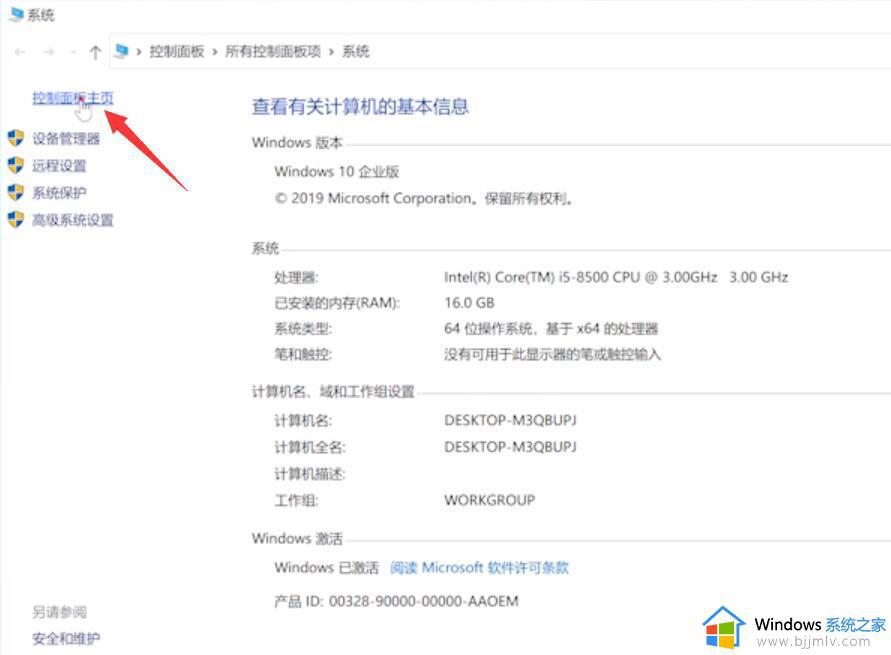Viewport: 891px width, 655px height.
Task: Expand chevron after 控制面板 breadcrumb
Action: [x=215, y=52]
